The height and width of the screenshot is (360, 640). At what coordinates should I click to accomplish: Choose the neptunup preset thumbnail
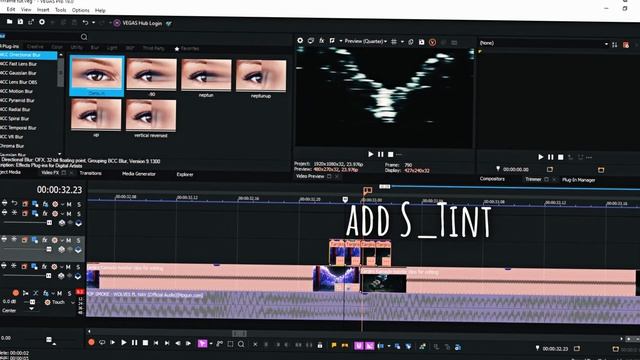pos(261,76)
